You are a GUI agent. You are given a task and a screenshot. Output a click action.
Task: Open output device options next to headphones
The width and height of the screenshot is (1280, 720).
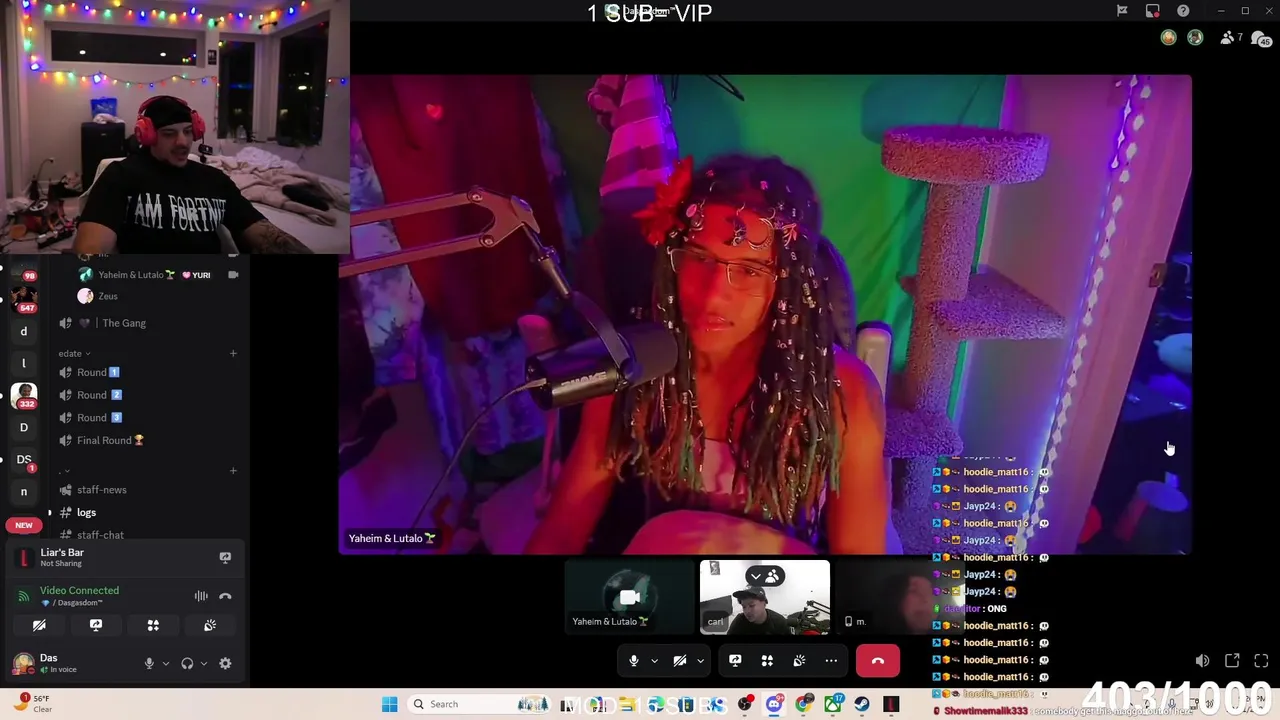[203, 663]
